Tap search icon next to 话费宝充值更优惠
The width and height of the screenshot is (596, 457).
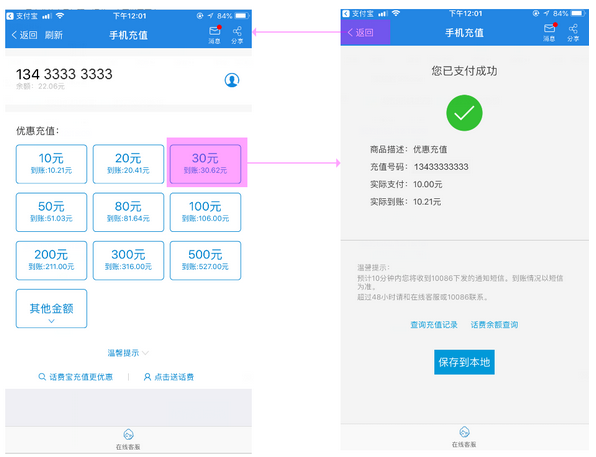42,377
